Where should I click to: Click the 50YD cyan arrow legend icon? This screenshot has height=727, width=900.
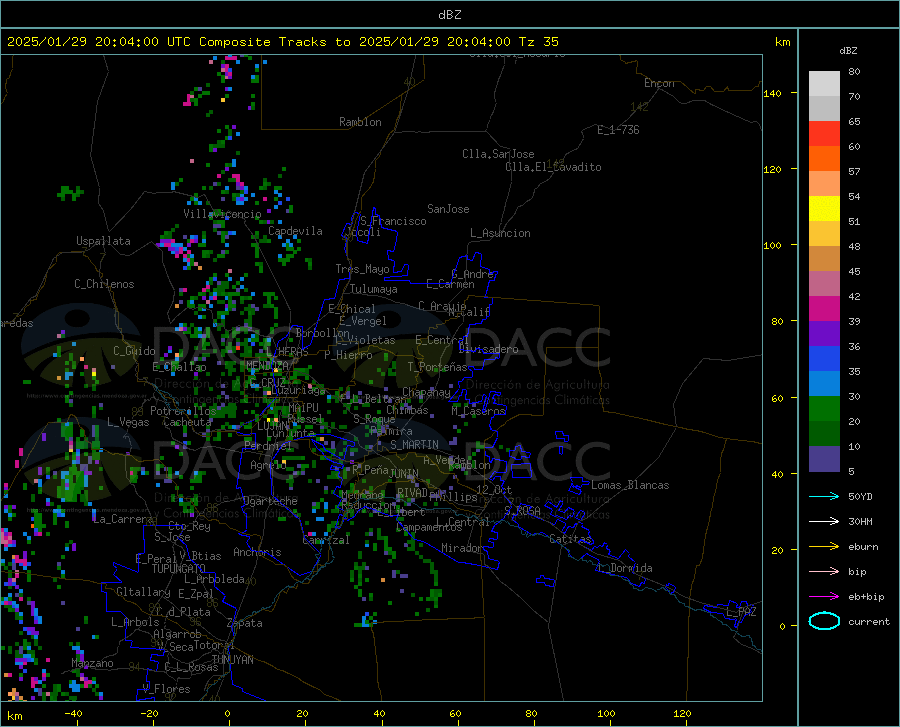tap(824, 496)
